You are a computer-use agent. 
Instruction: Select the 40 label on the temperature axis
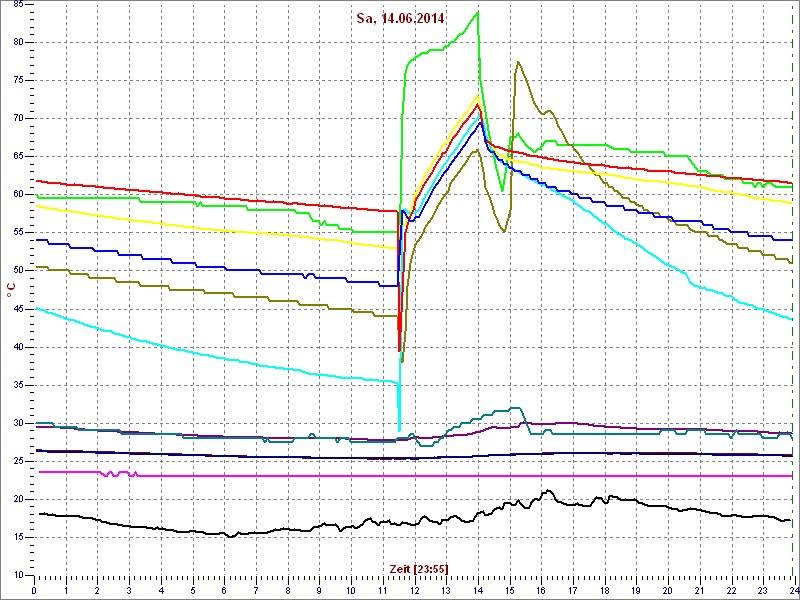(x=19, y=347)
